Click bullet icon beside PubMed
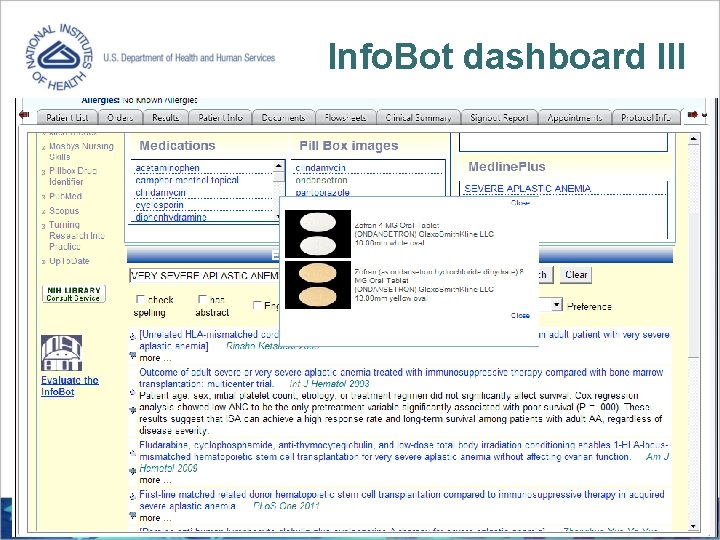Image resolution: width=720 pixels, height=540 pixels. click(44, 197)
